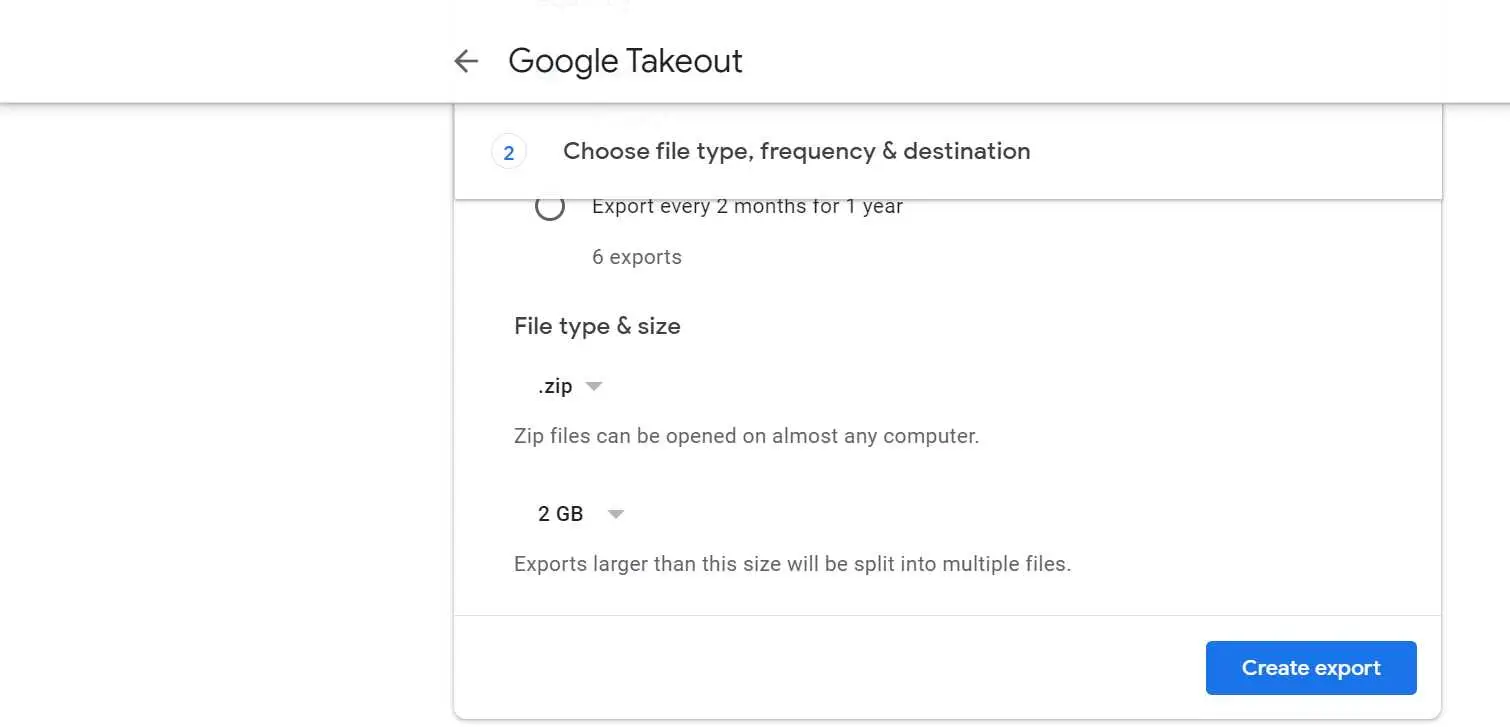Click the step 2 number badge
The image size is (1510, 727).
point(509,153)
